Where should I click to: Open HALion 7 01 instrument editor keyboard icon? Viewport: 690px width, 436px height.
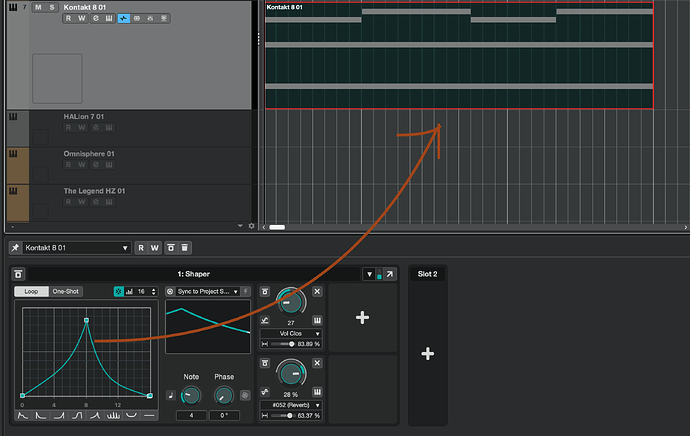(x=109, y=128)
